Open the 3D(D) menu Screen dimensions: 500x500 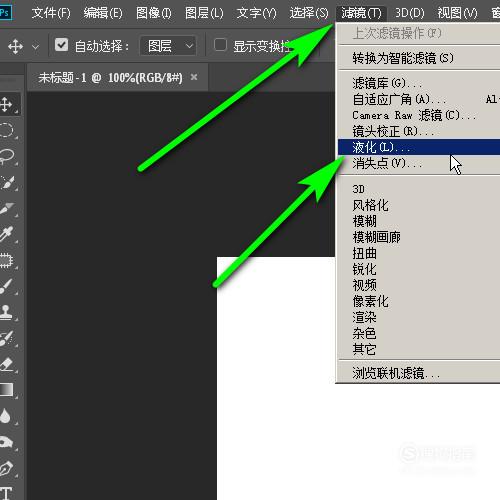(410, 13)
